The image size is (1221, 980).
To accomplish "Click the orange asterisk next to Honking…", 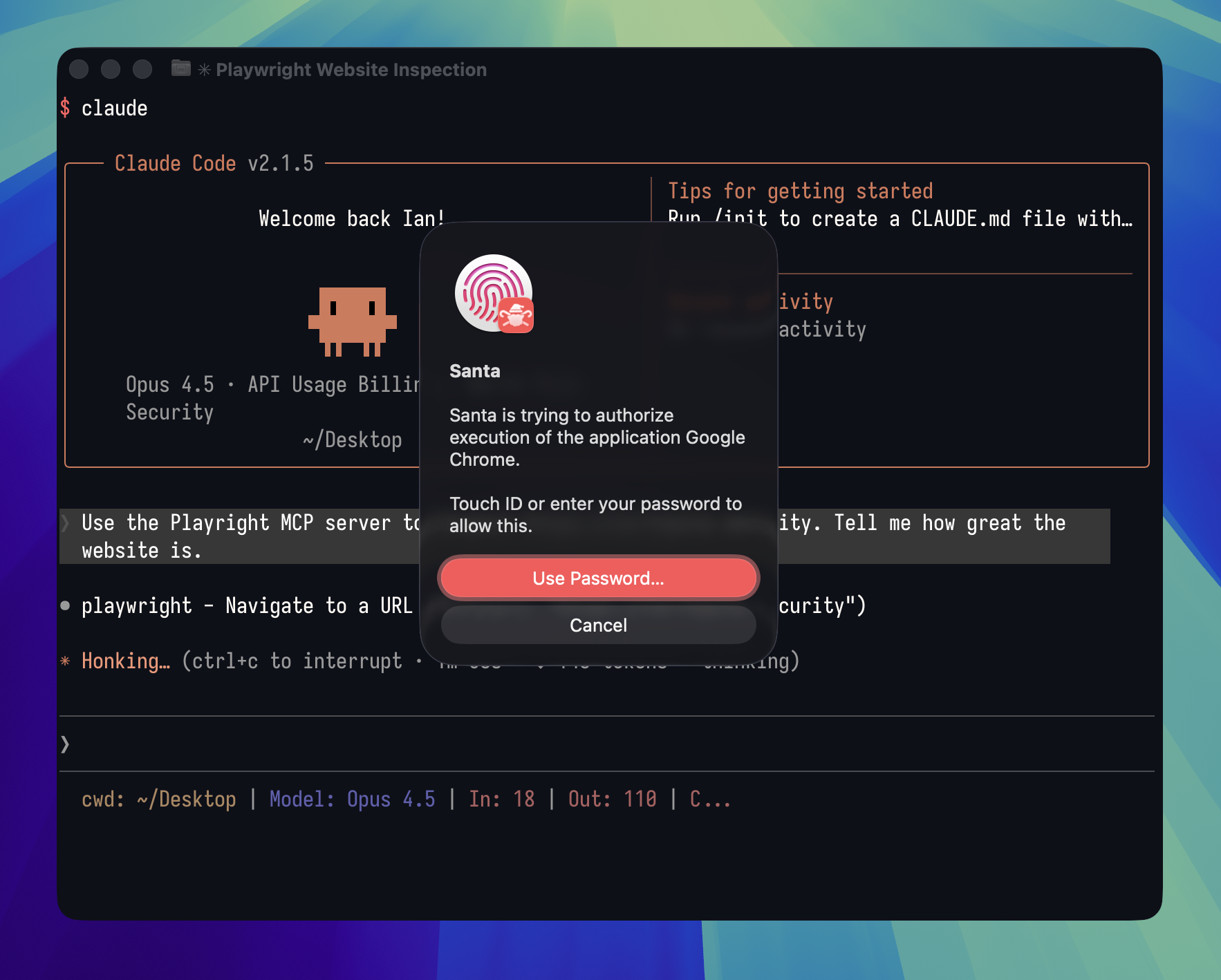I will pyautogui.click(x=65, y=661).
